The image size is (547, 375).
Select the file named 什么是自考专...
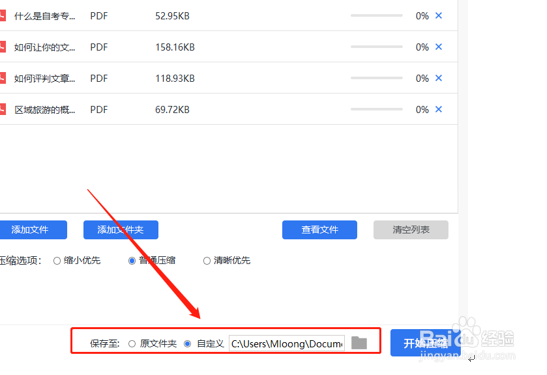pos(44,16)
